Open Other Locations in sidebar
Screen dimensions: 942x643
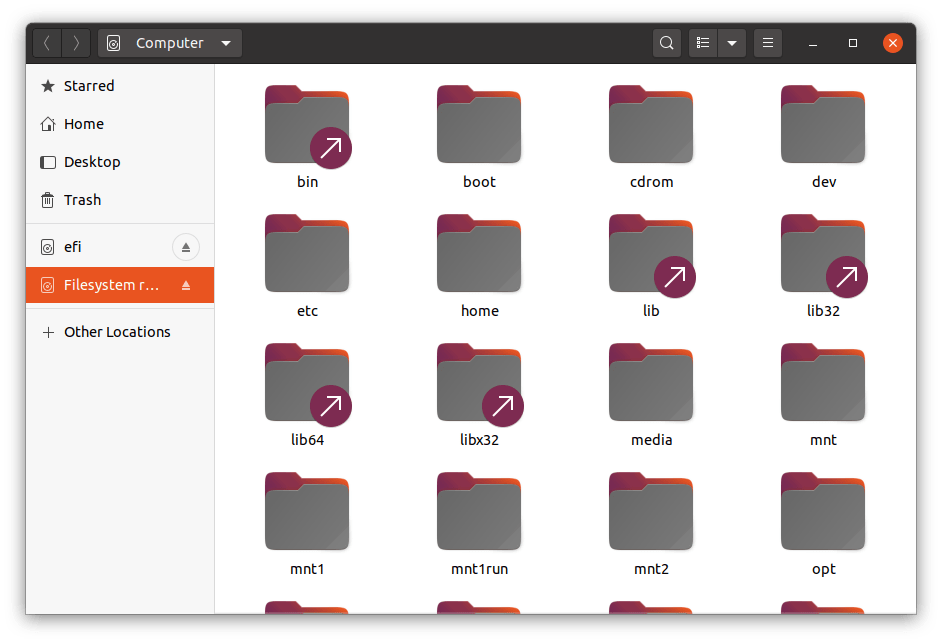point(117,332)
